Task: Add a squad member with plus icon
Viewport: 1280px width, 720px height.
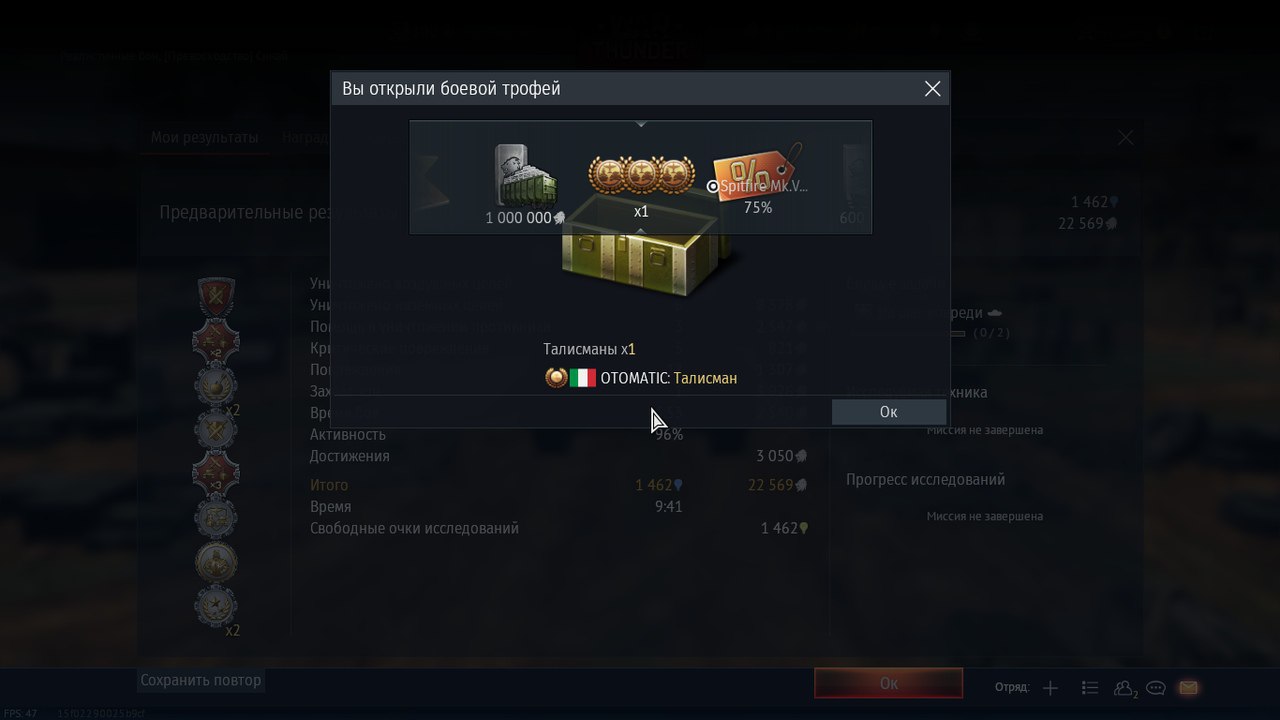Action: click(x=1050, y=688)
